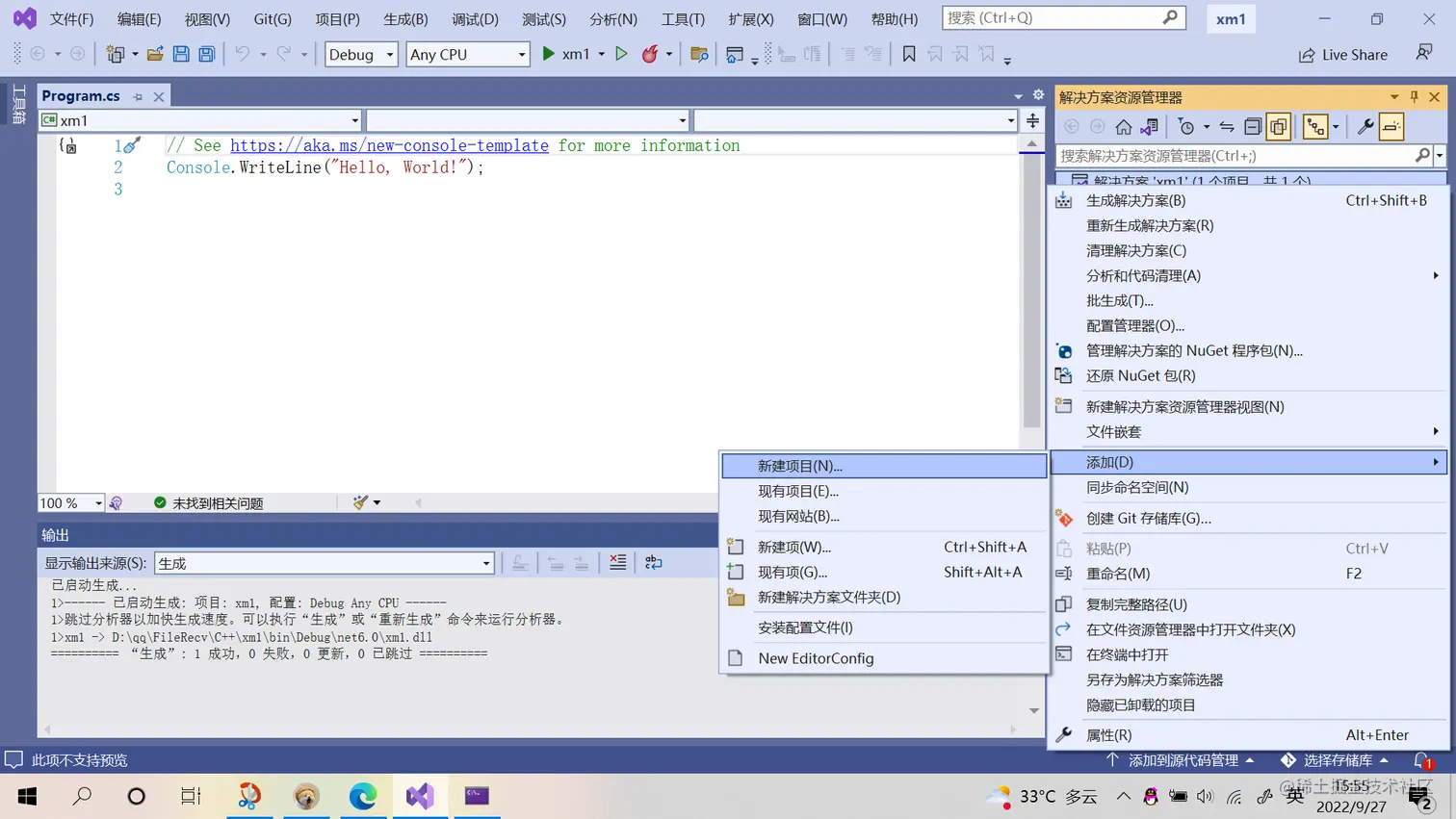This screenshot has height=819, width=1456.
Task: Expand the 文件嵌套 submenu
Action: pos(1249,431)
